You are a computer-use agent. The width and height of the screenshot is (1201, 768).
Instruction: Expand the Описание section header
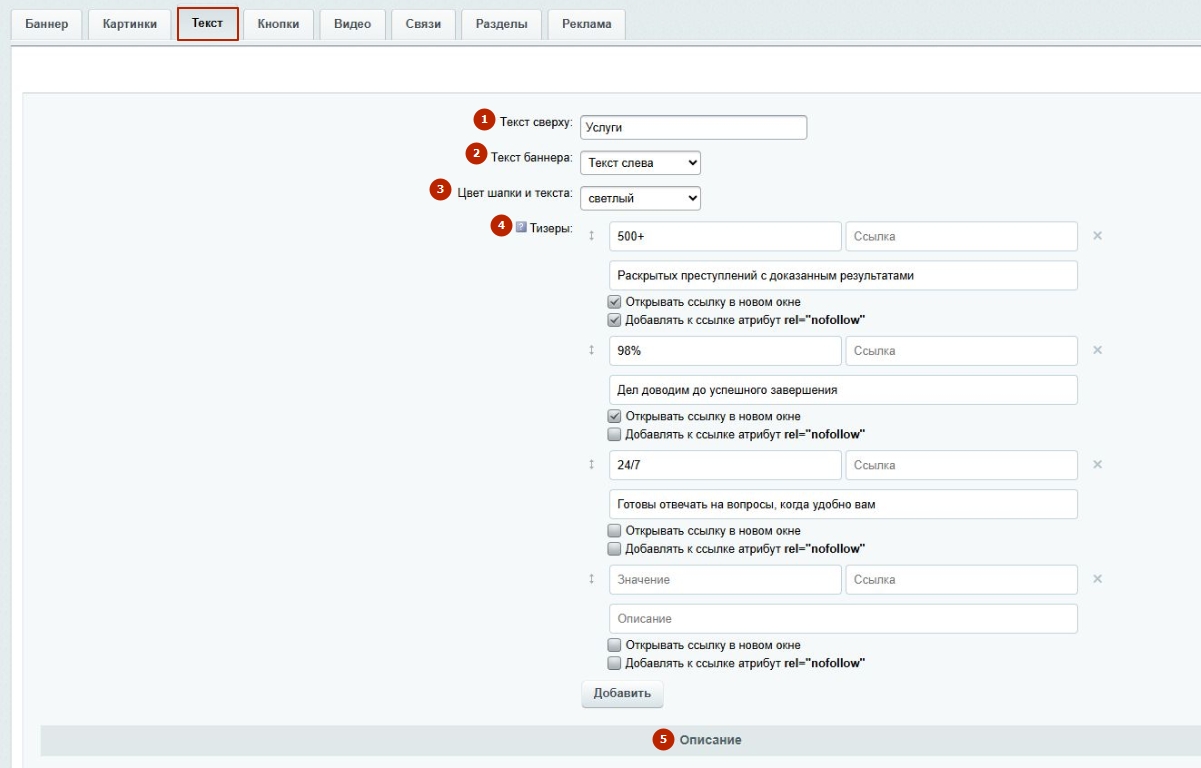(x=710, y=740)
